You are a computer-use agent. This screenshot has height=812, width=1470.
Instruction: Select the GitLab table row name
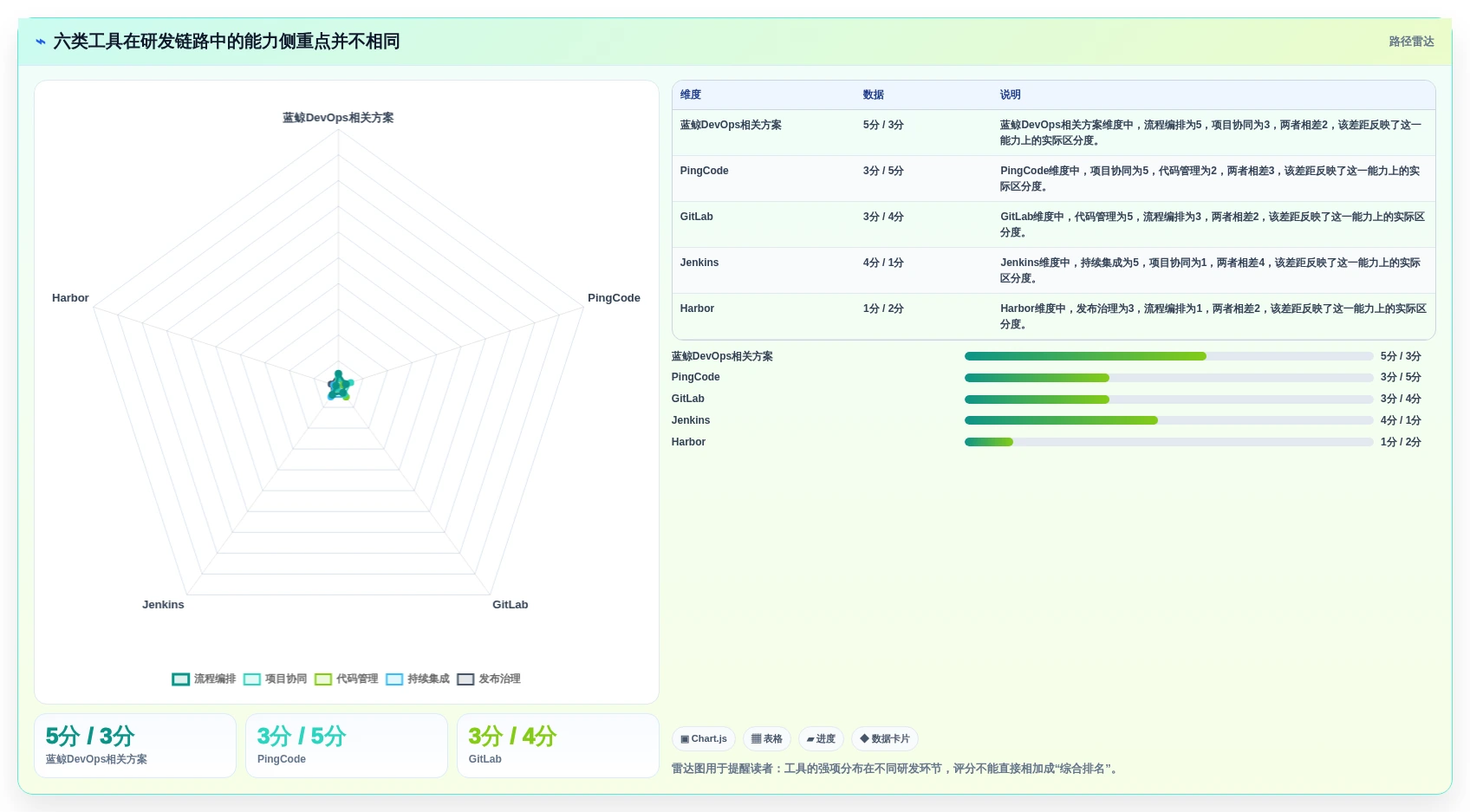tap(697, 217)
